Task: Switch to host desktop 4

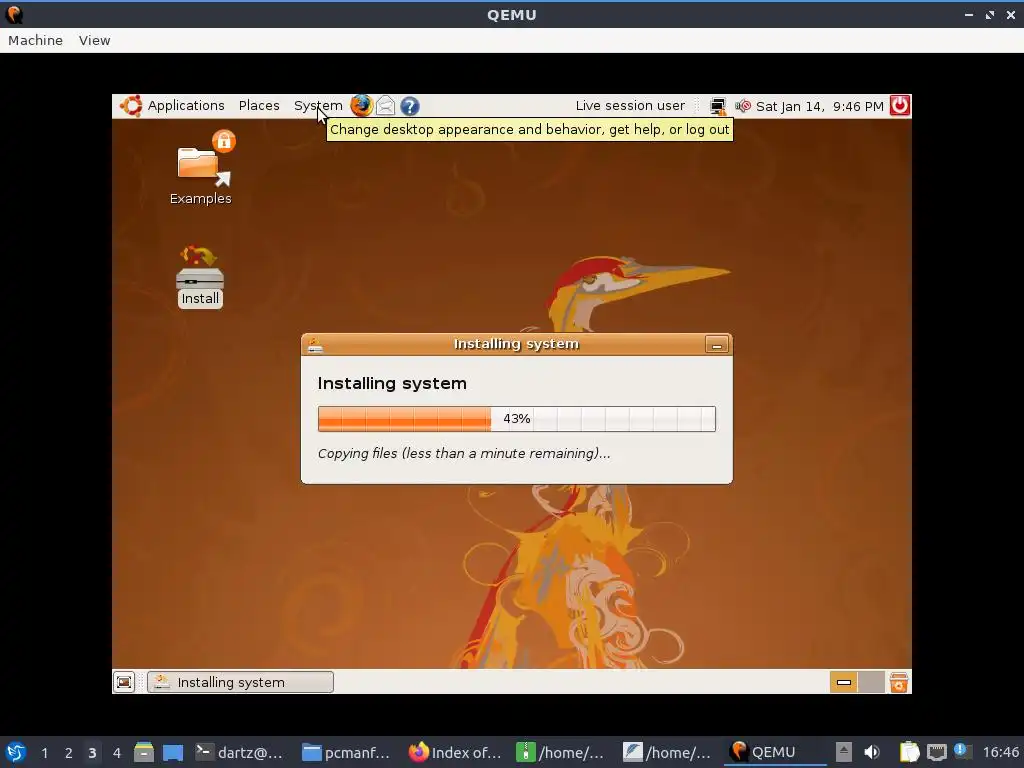Action: [117, 753]
